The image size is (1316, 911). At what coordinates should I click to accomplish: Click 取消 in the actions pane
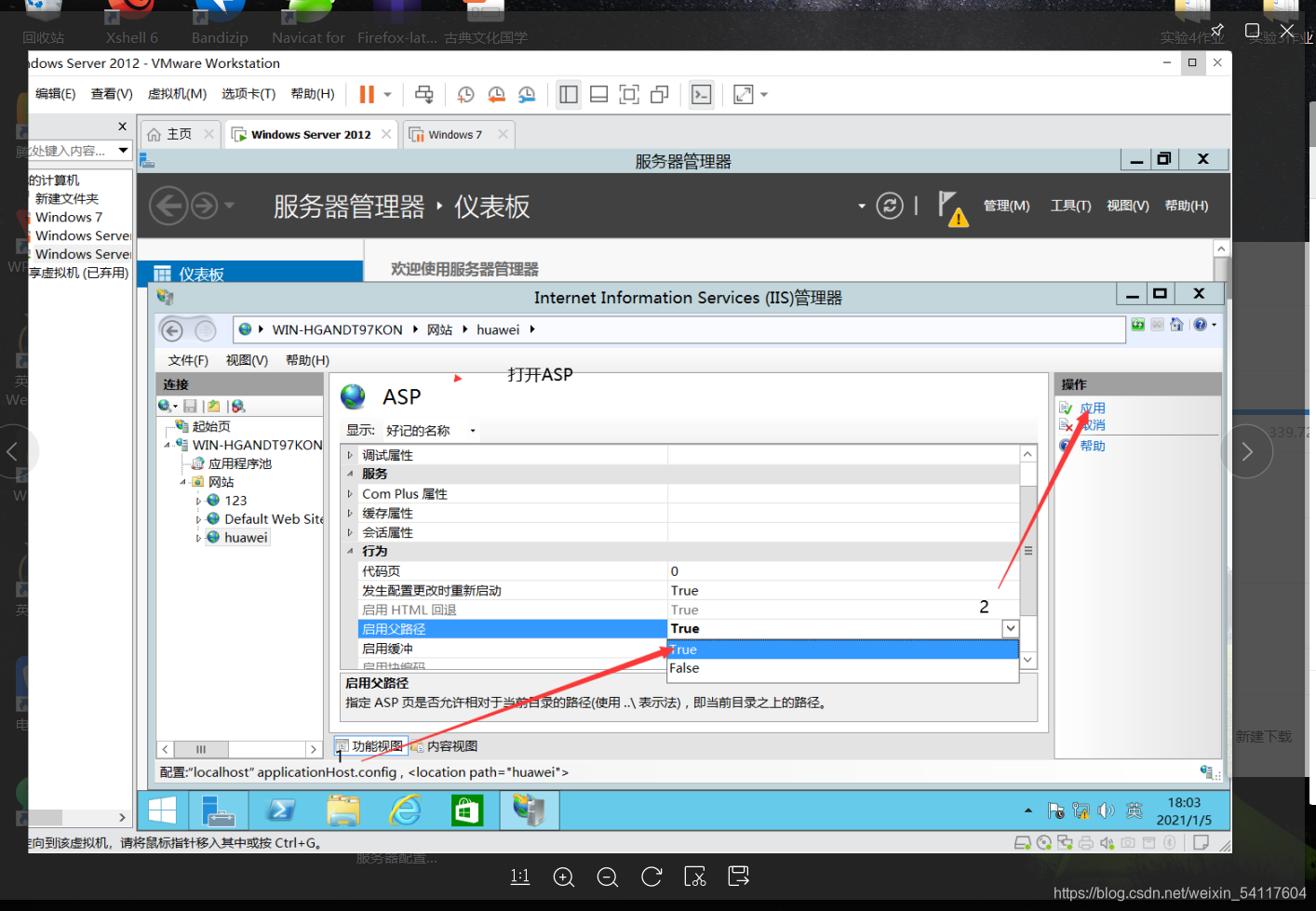1093,425
